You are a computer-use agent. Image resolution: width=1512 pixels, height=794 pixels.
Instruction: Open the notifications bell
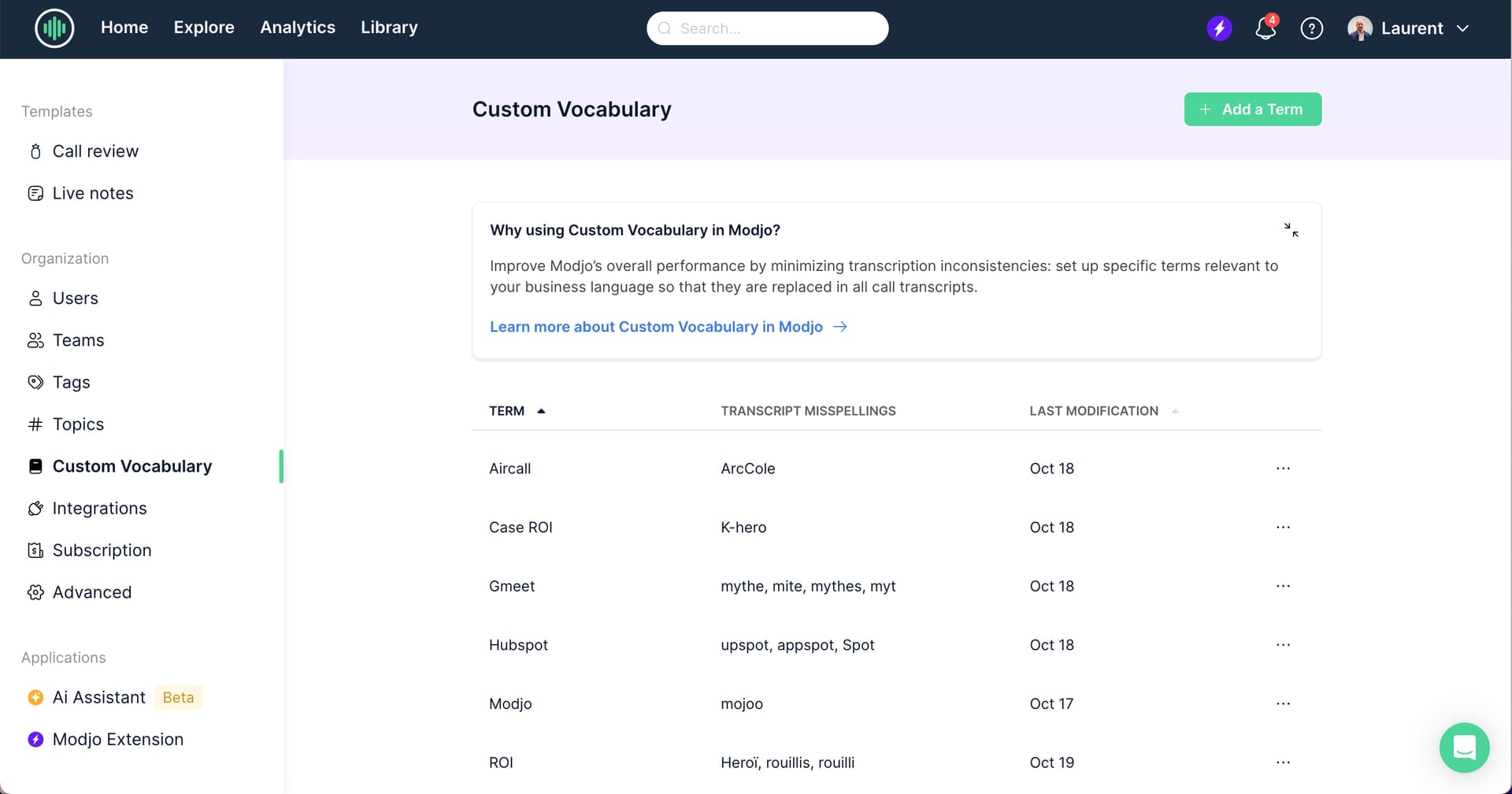(1266, 28)
